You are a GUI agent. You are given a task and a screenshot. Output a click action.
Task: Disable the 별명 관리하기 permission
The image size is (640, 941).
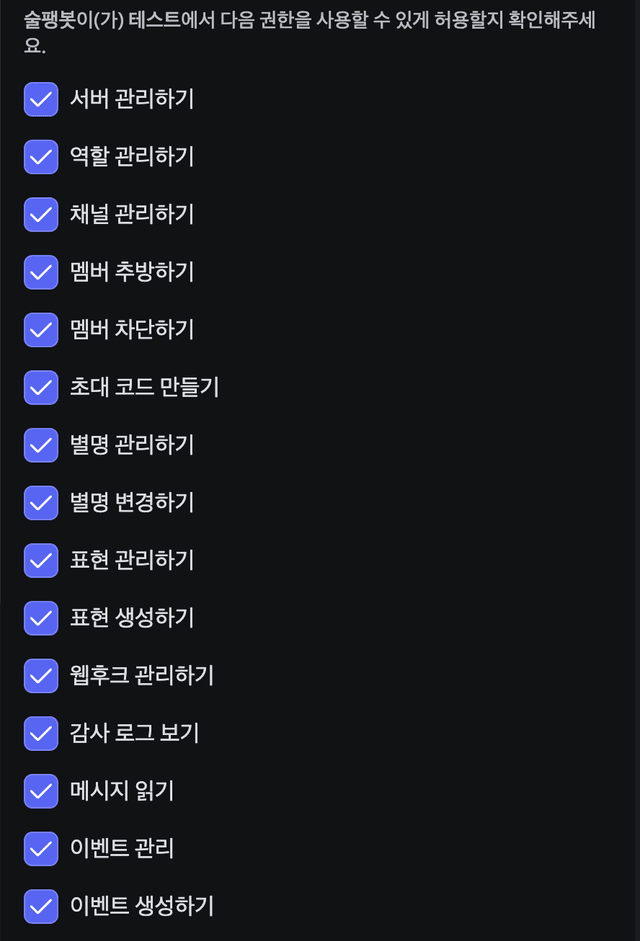tap(41, 445)
